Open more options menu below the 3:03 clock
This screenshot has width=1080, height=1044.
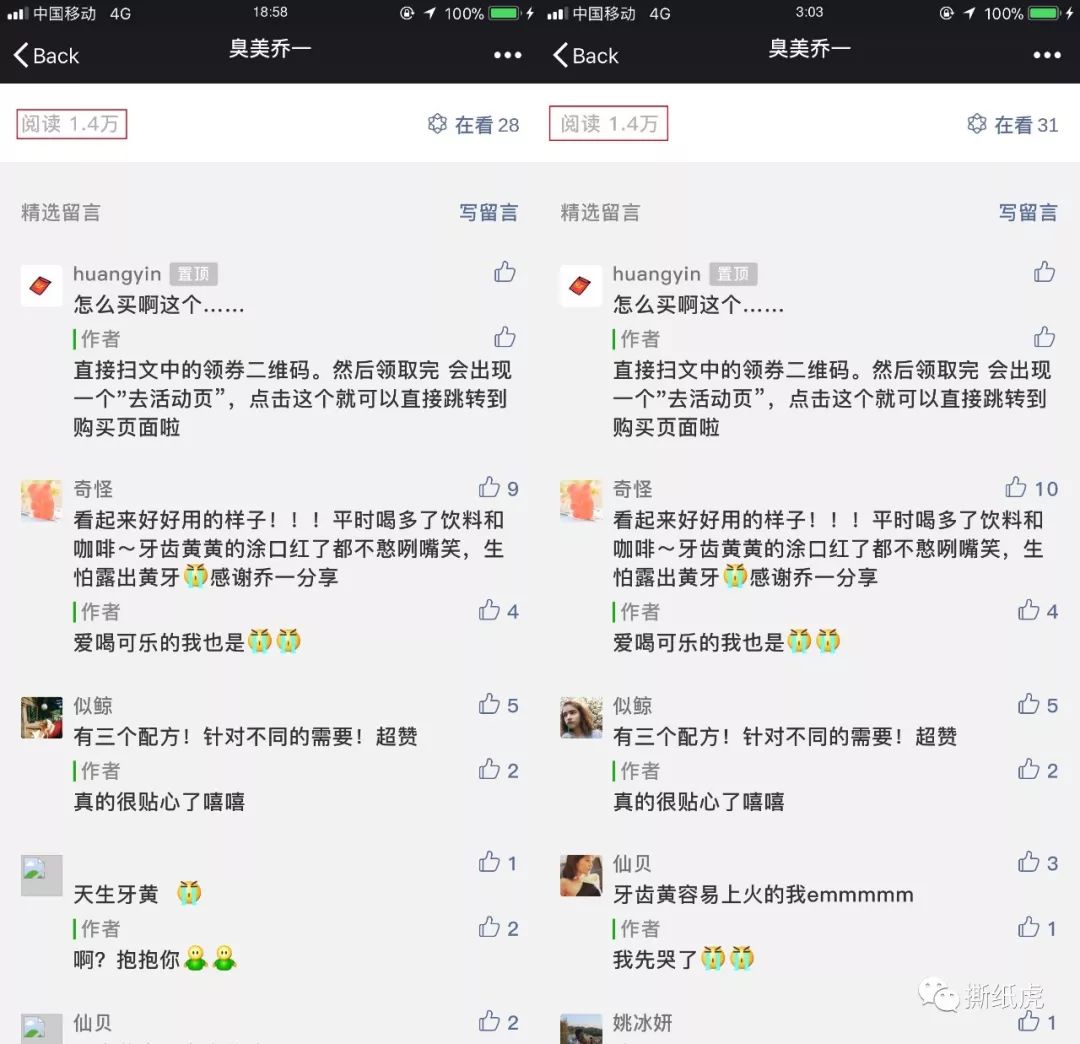[x=1047, y=55]
